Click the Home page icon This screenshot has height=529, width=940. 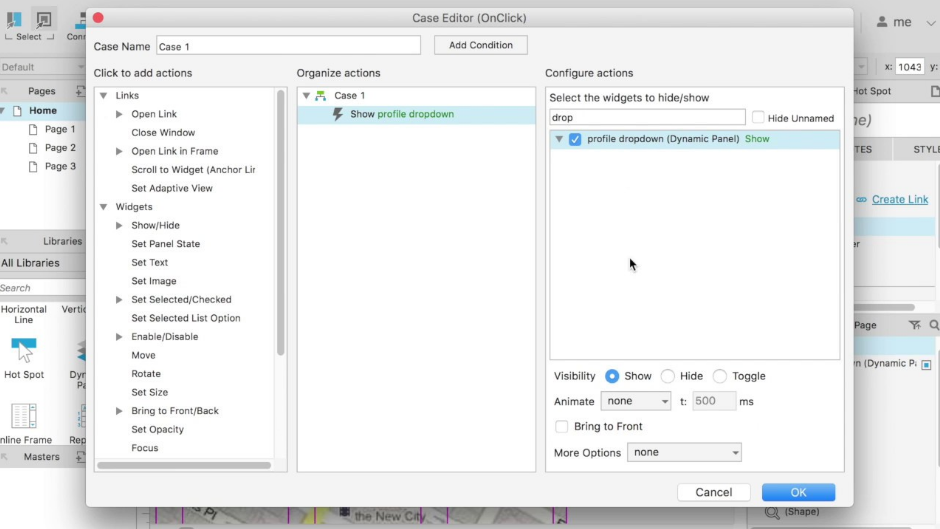[x=17, y=111]
